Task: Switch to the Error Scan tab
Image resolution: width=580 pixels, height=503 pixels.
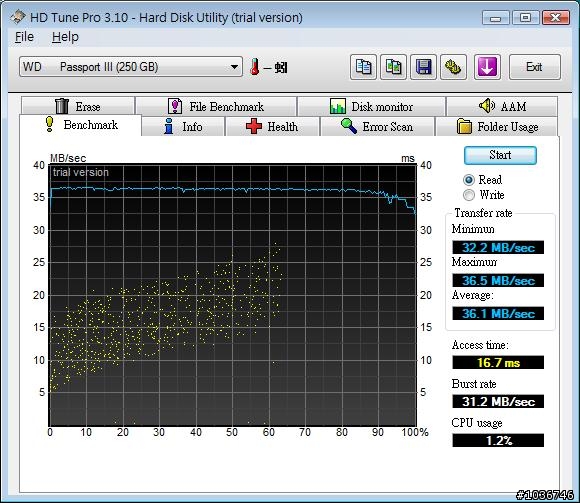Action: [x=377, y=126]
